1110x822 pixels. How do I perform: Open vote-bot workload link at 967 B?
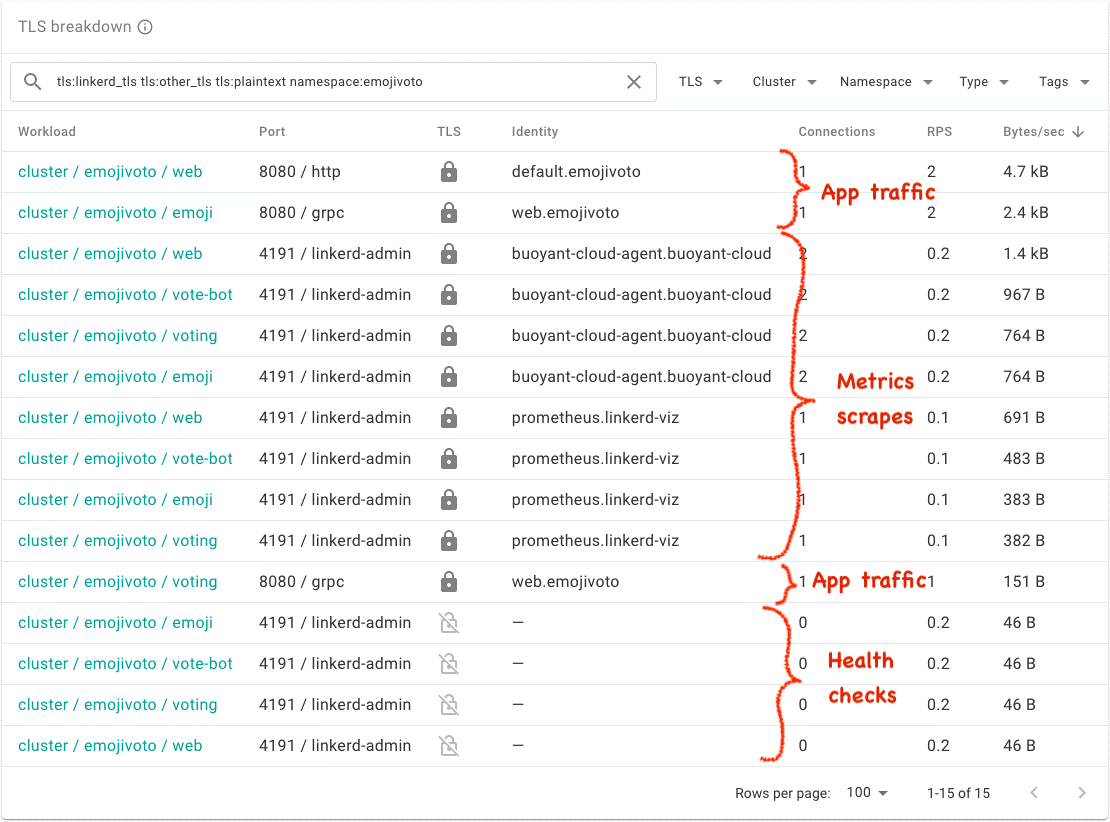click(x=125, y=295)
